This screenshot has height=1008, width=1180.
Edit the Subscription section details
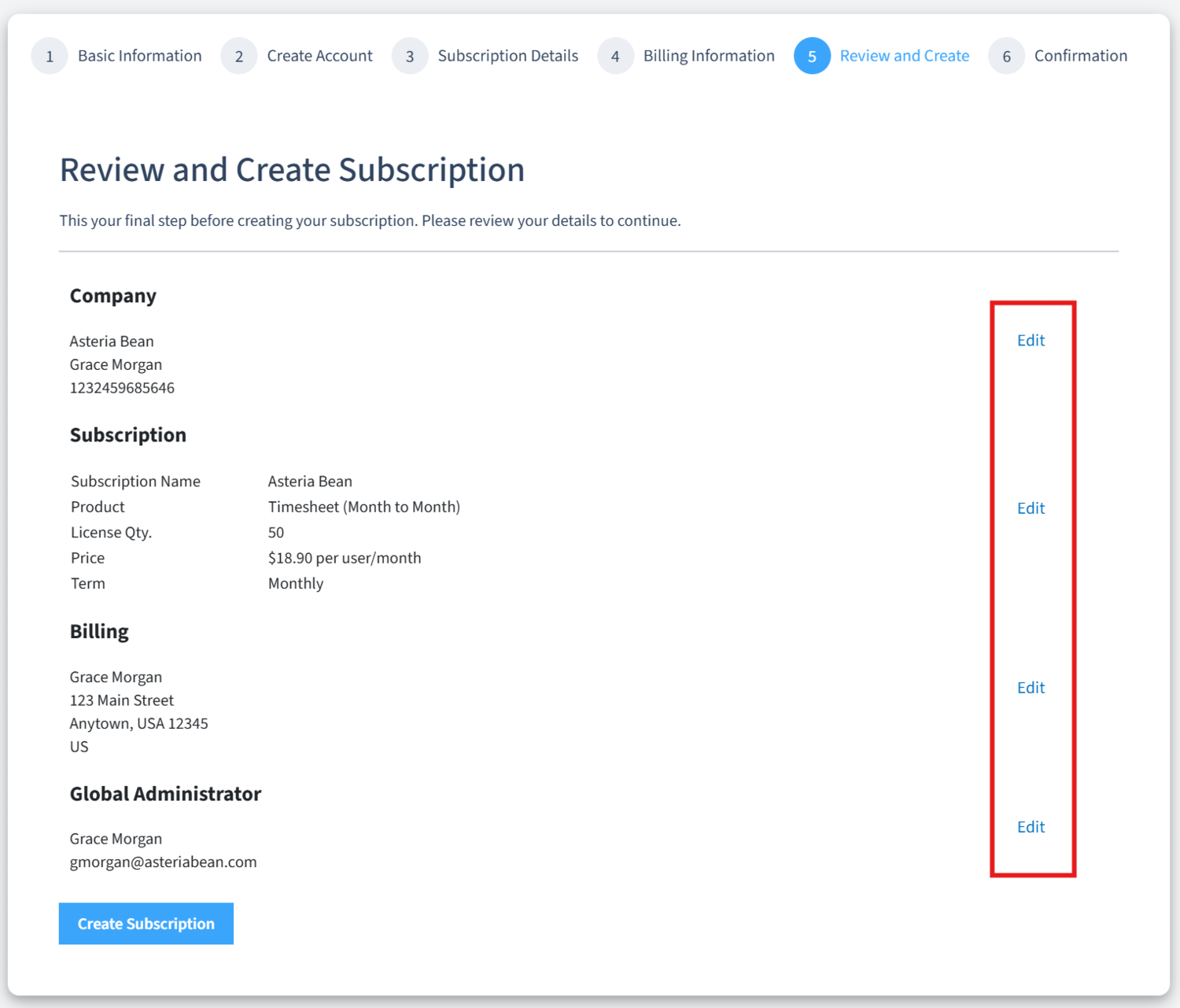(1031, 508)
